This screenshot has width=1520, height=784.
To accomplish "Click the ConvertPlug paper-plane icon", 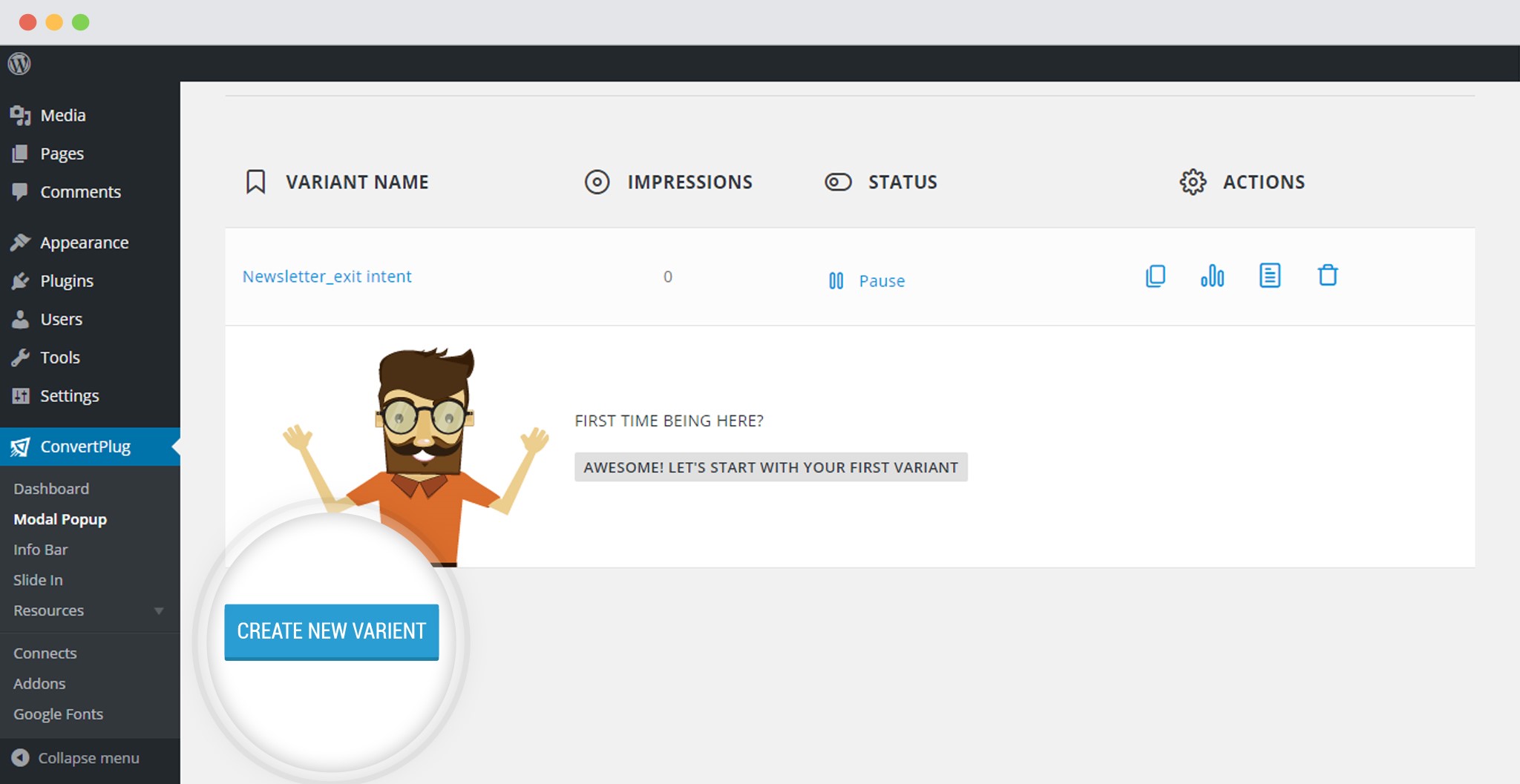I will 20,447.
